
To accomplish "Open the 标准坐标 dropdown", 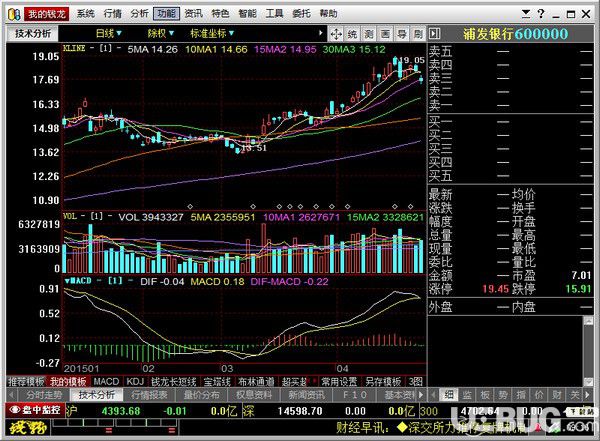I will click(212, 34).
